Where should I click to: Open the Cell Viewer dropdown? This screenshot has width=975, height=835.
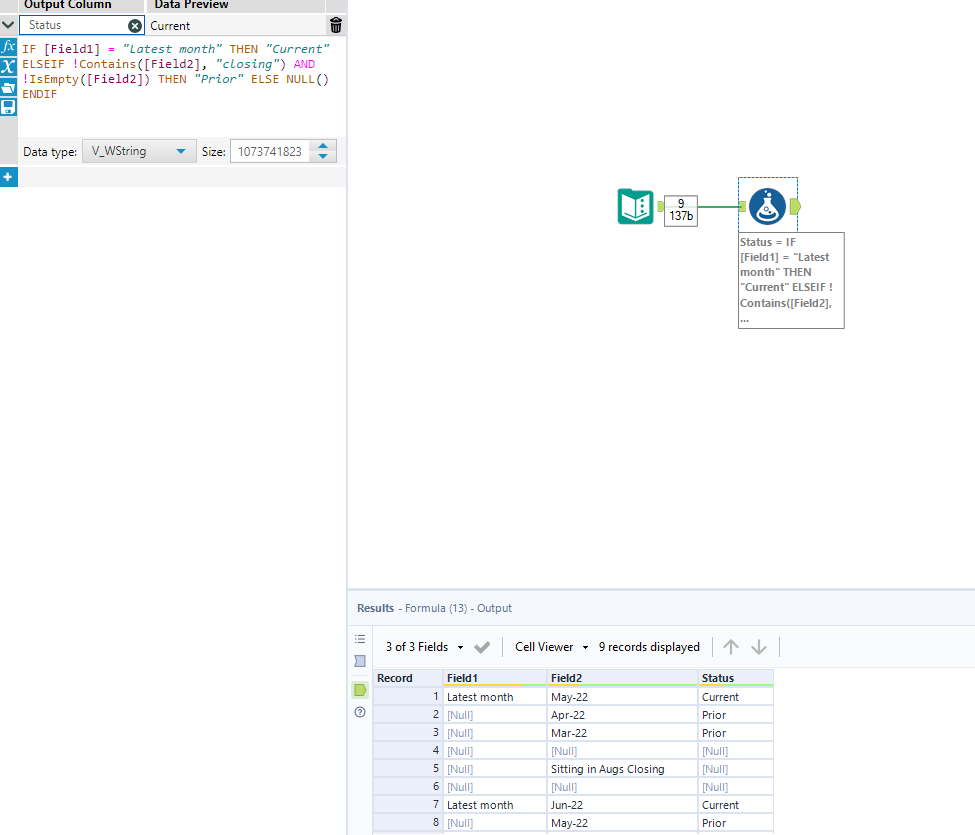tap(549, 646)
